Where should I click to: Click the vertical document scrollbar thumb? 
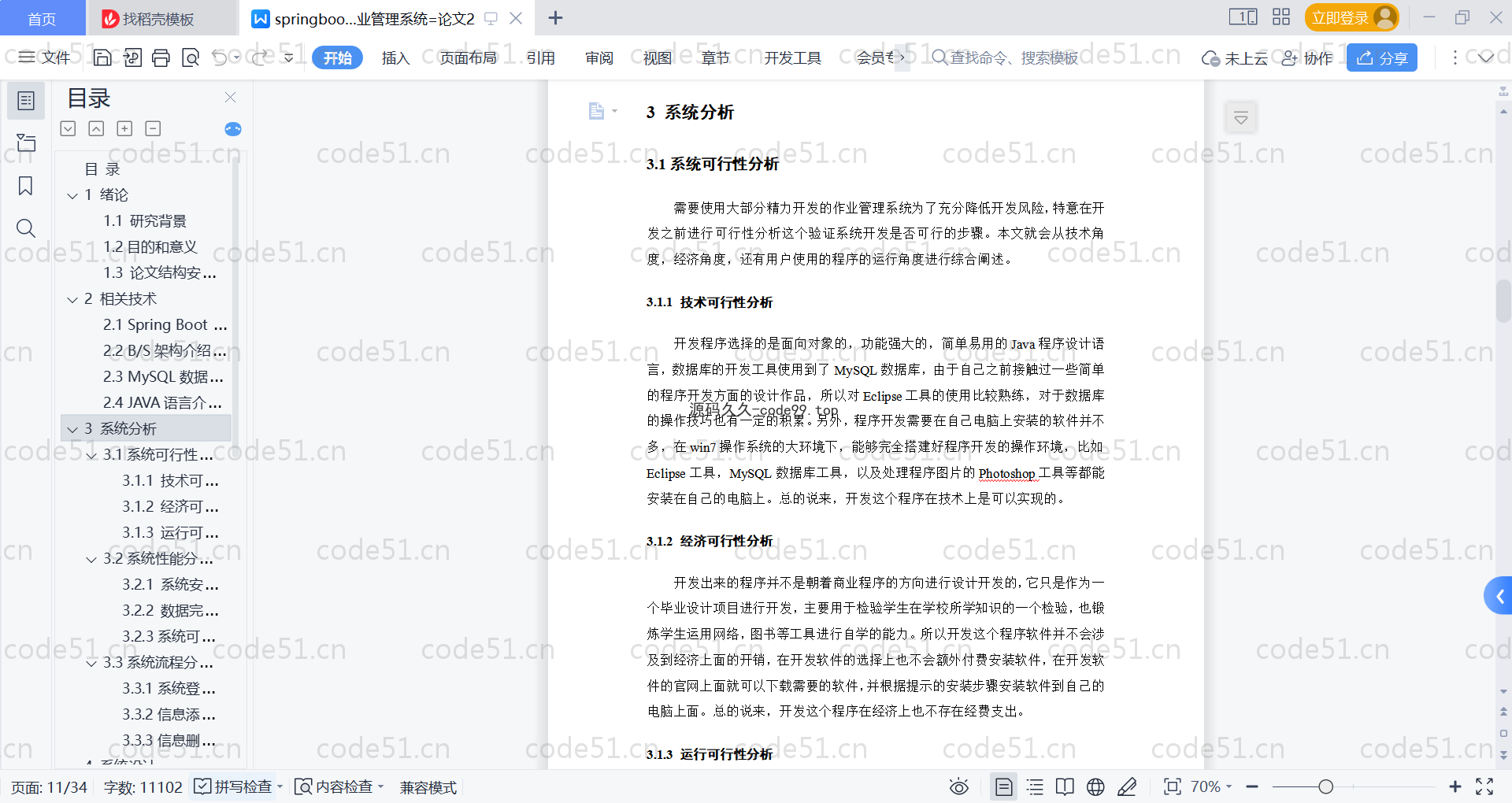pos(1503,301)
